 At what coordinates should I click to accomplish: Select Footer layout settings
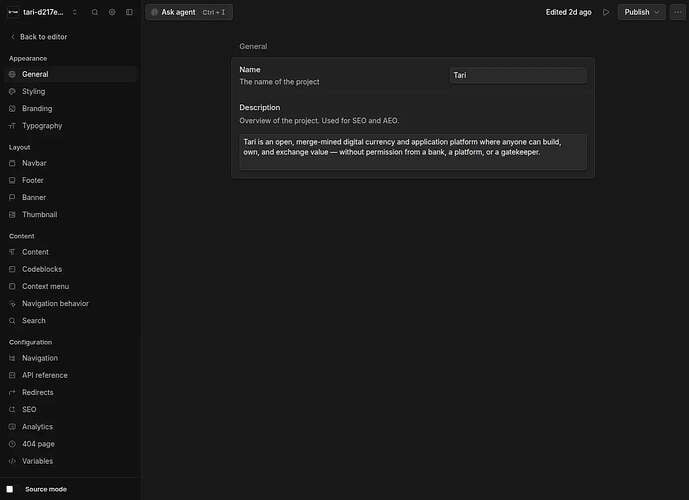click(x=70, y=180)
